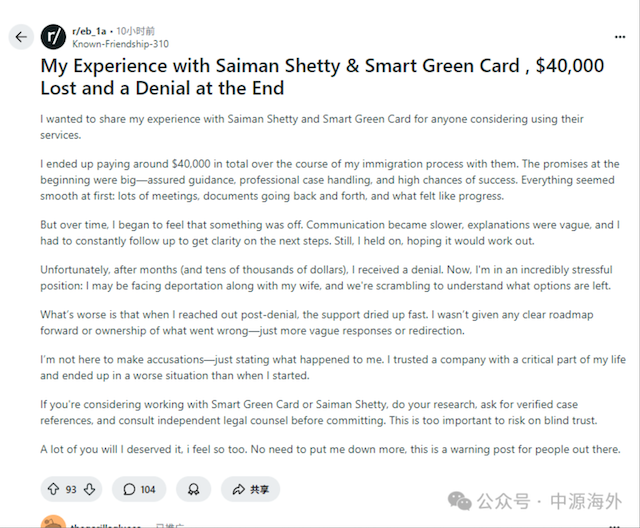
Task: Click the 共享 share label
Action: [x=260, y=489]
